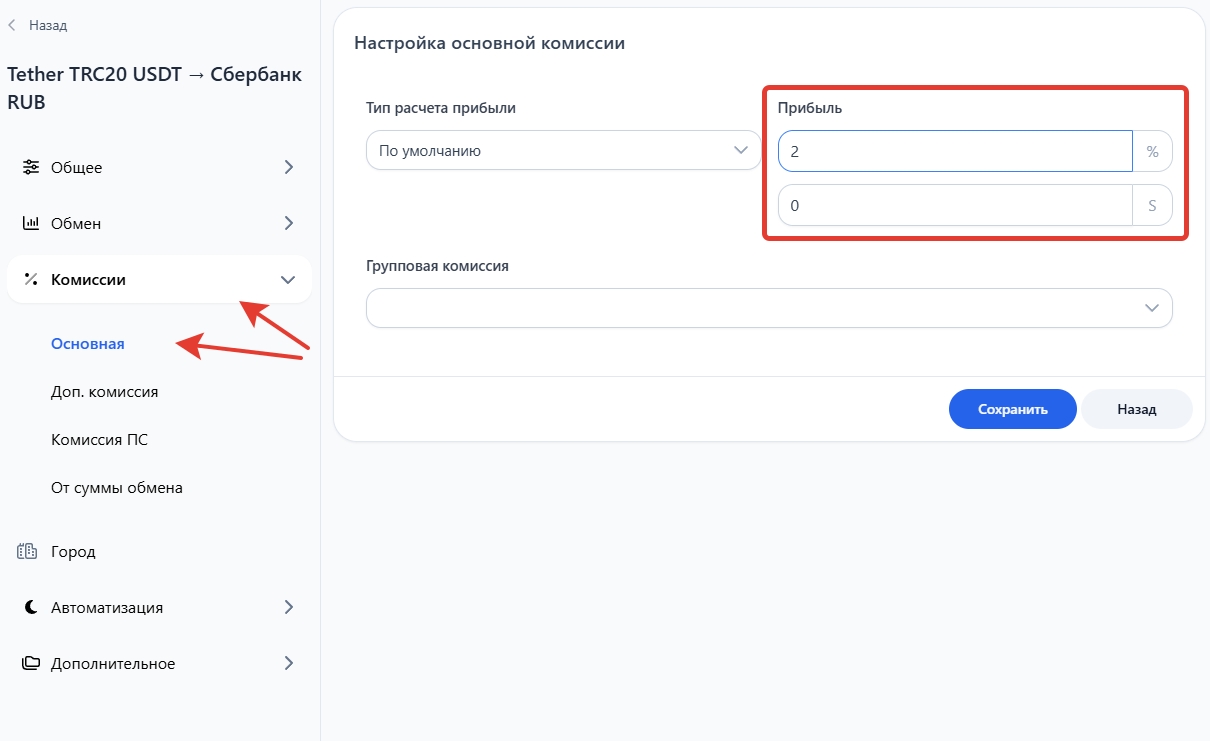Open the Групповая комиссия dropdown

point(768,308)
